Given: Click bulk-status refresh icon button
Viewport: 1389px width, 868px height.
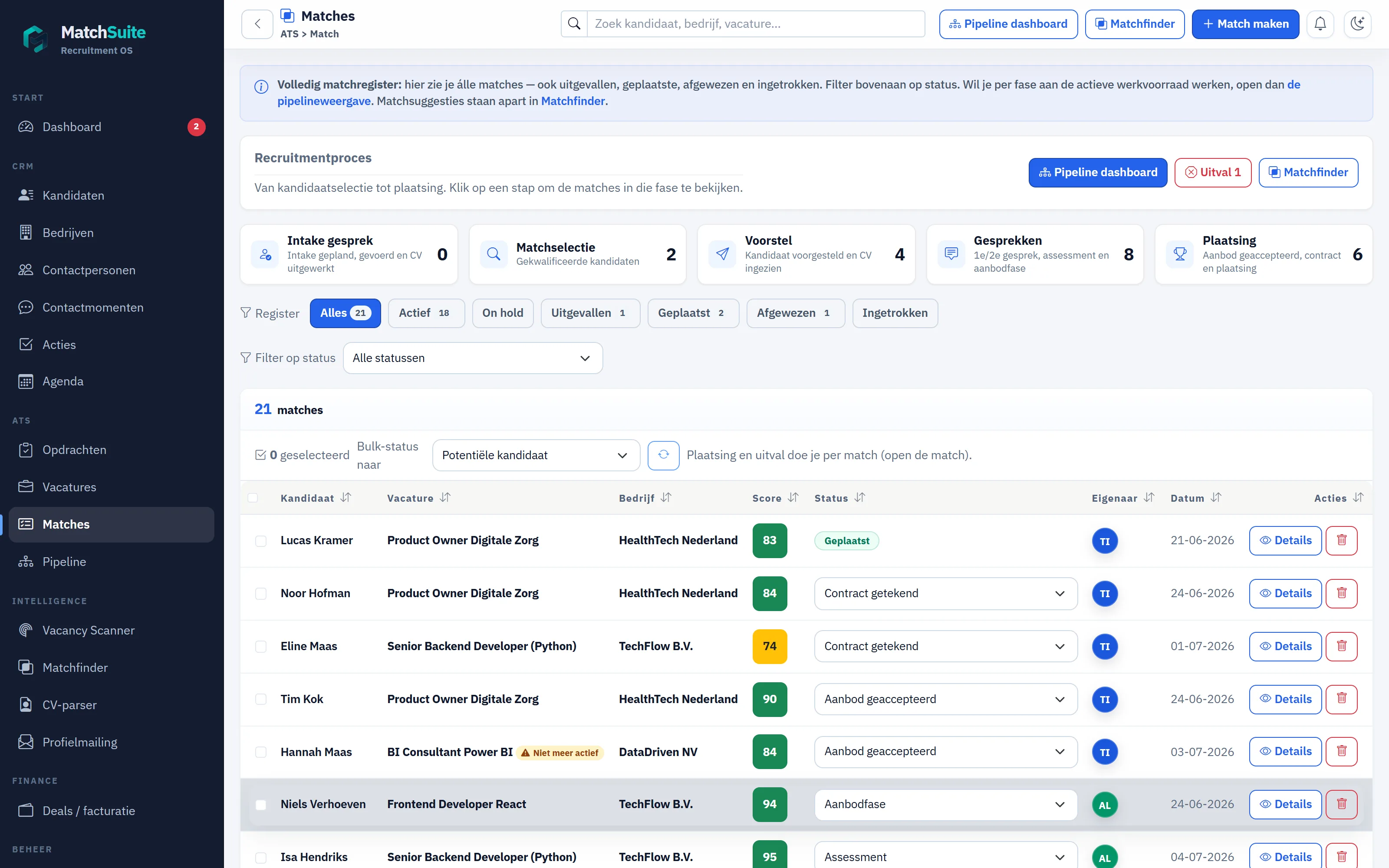Looking at the screenshot, I should [664, 455].
